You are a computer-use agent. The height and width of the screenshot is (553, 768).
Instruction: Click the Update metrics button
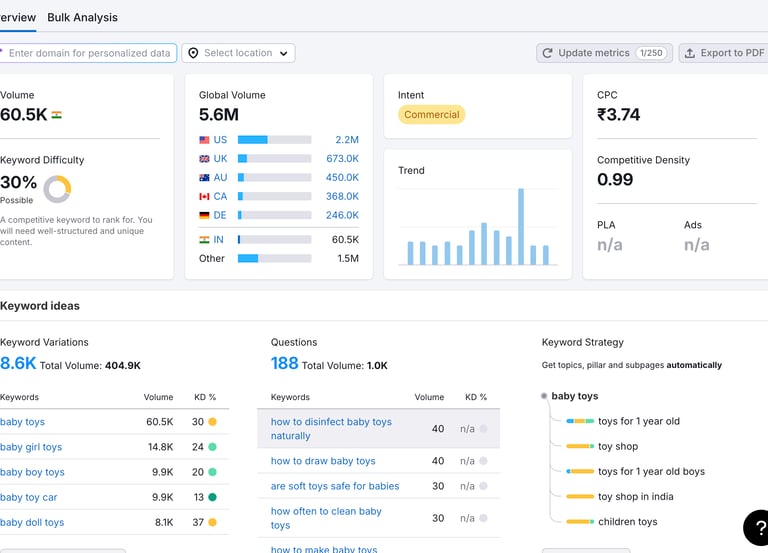coord(604,53)
